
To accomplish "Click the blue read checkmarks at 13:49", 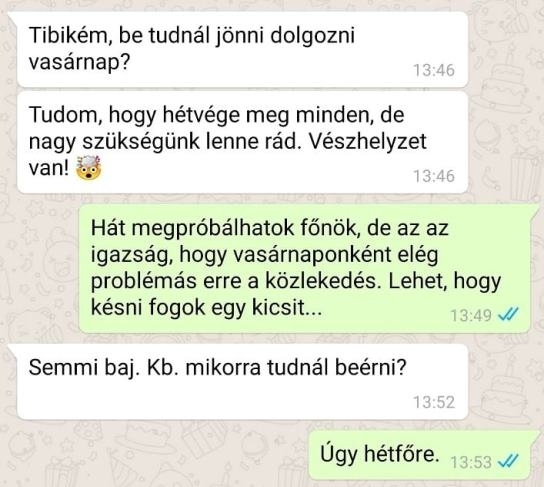I will point(508,315).
